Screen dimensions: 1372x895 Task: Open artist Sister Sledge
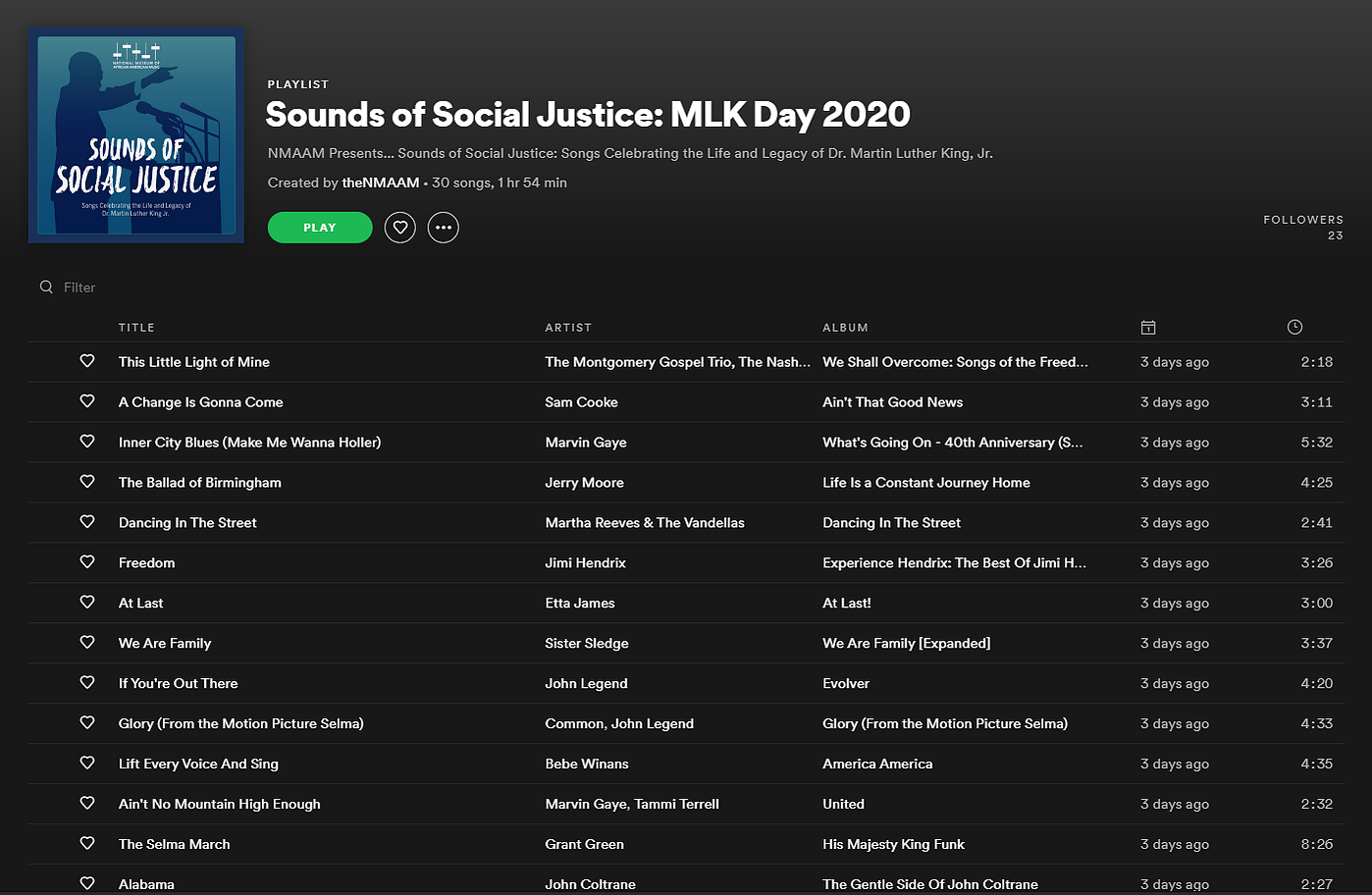587,644
